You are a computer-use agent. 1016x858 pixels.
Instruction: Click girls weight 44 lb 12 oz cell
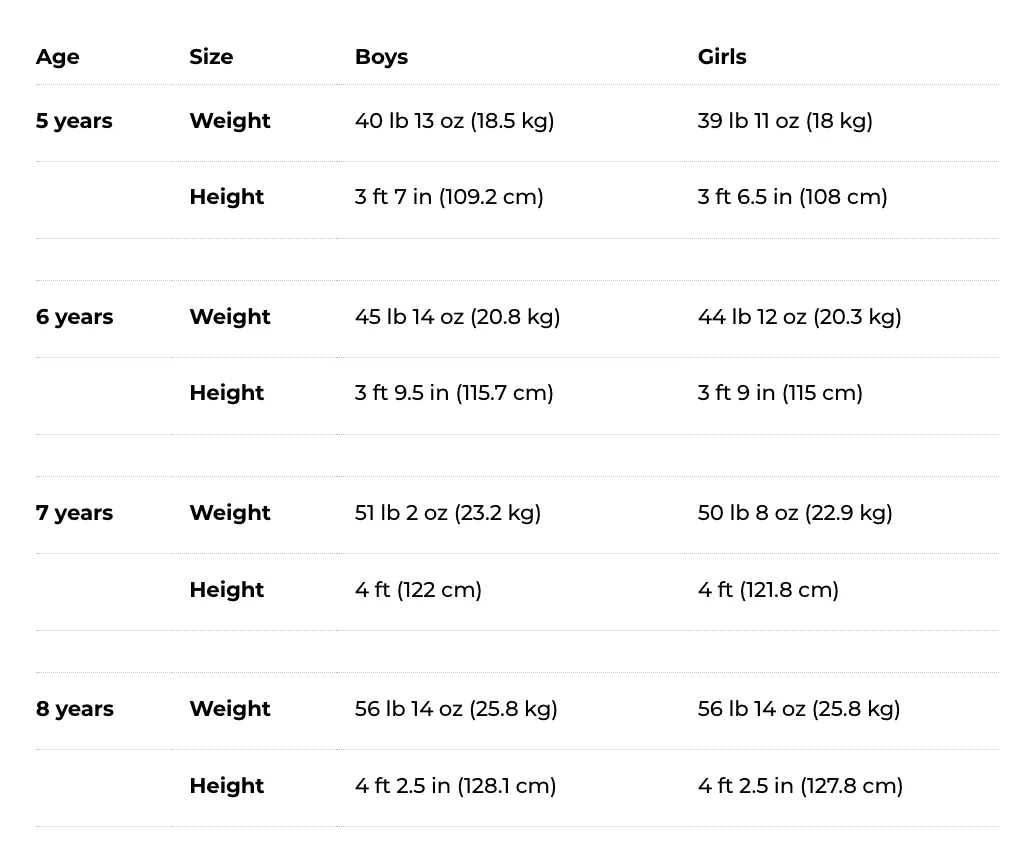tap(800, 317)
